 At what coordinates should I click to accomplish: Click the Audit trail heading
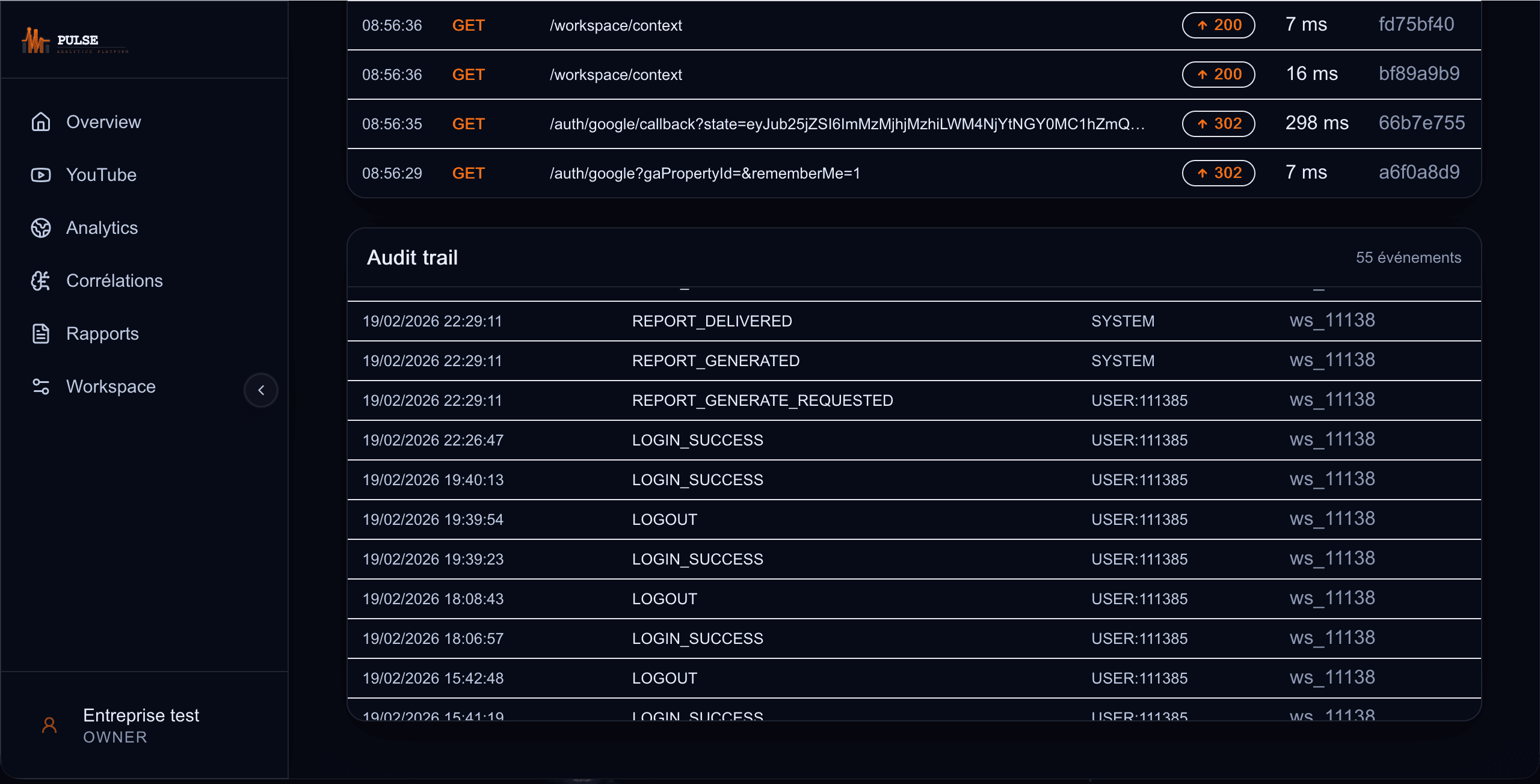point(412,257)
